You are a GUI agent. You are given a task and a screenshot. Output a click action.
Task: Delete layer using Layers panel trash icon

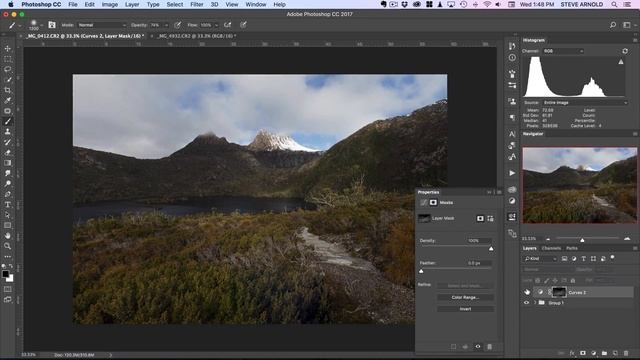point(626,353)
